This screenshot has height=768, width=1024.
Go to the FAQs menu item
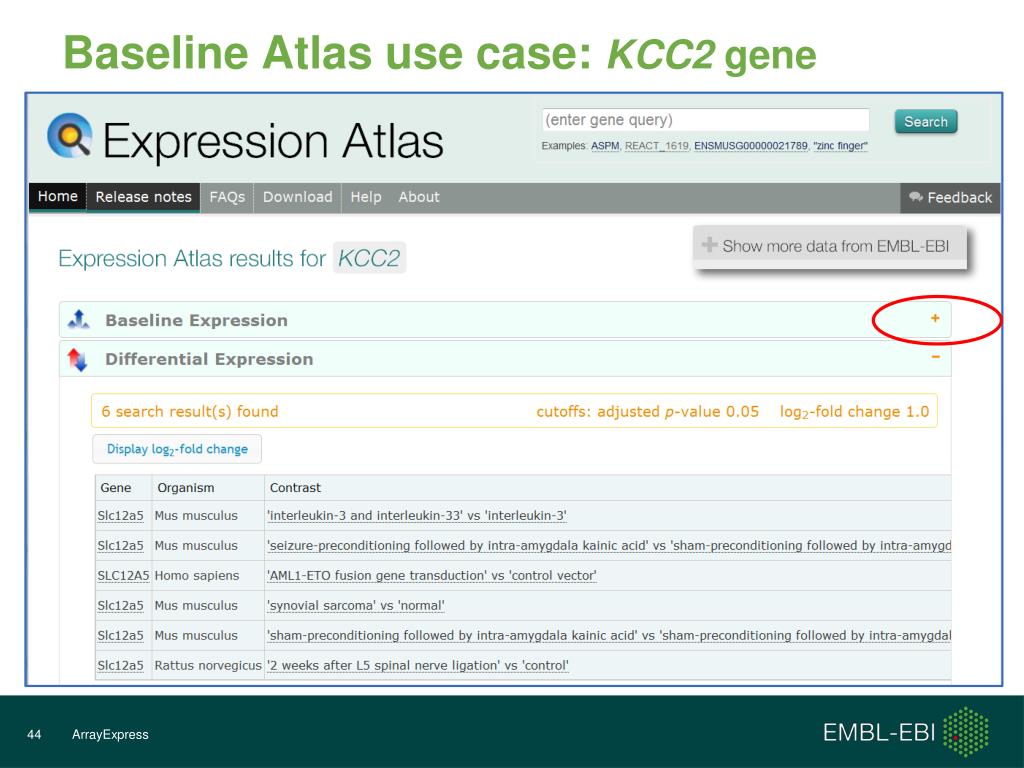(x=227, y=197)
